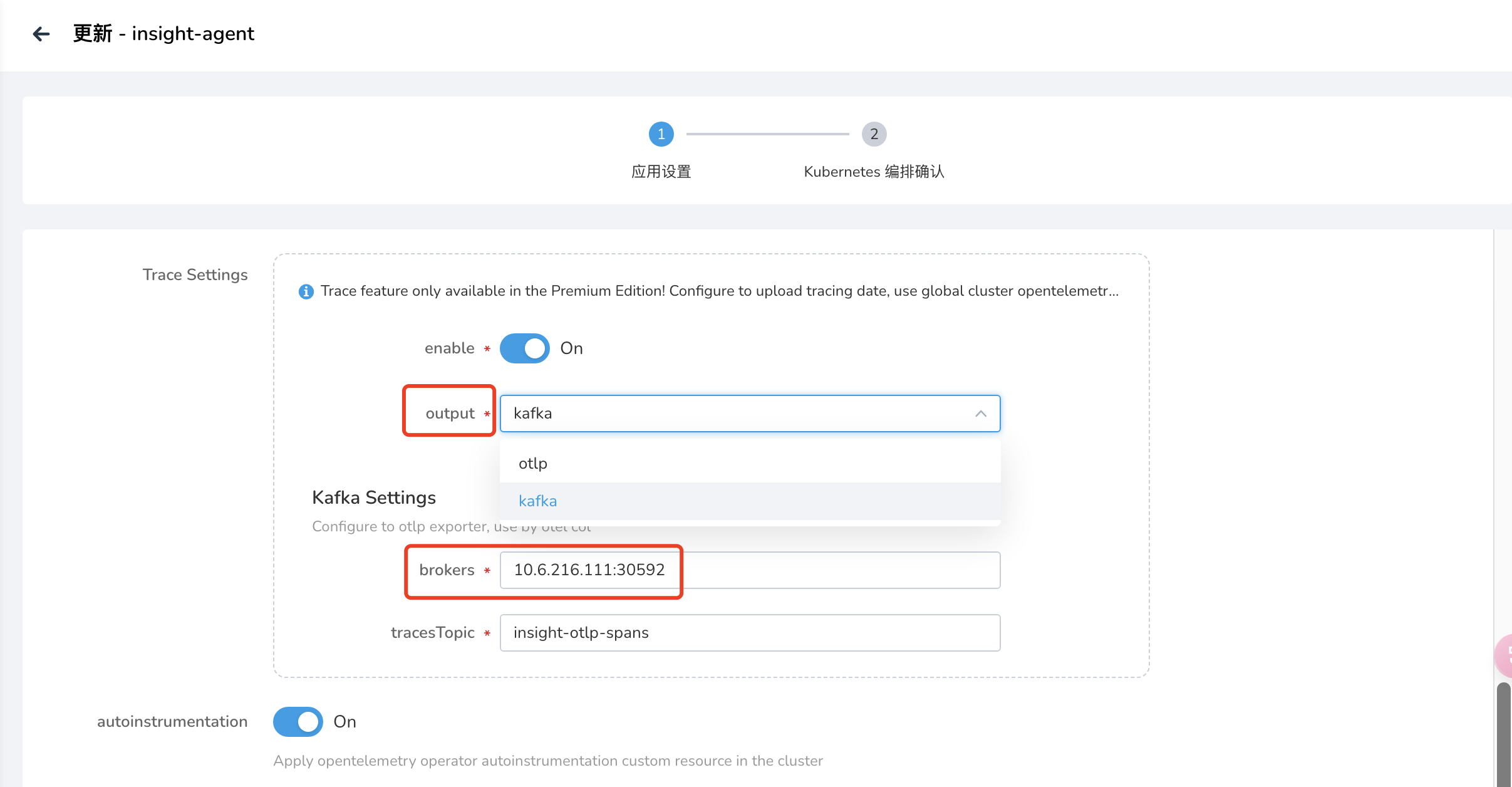1512x787 pixels.
Task: Focus the tracesTopic input field
Action: (x=750, y=633)
